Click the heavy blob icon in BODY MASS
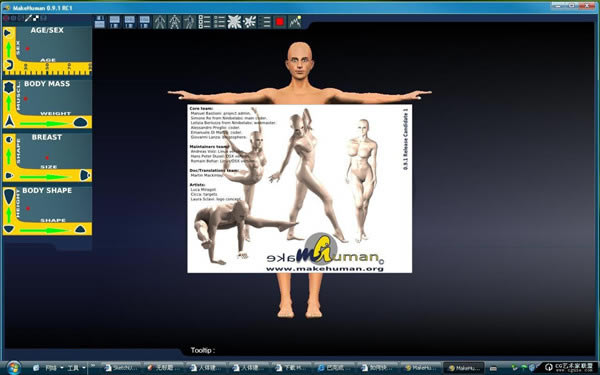 tap(80, 122)
